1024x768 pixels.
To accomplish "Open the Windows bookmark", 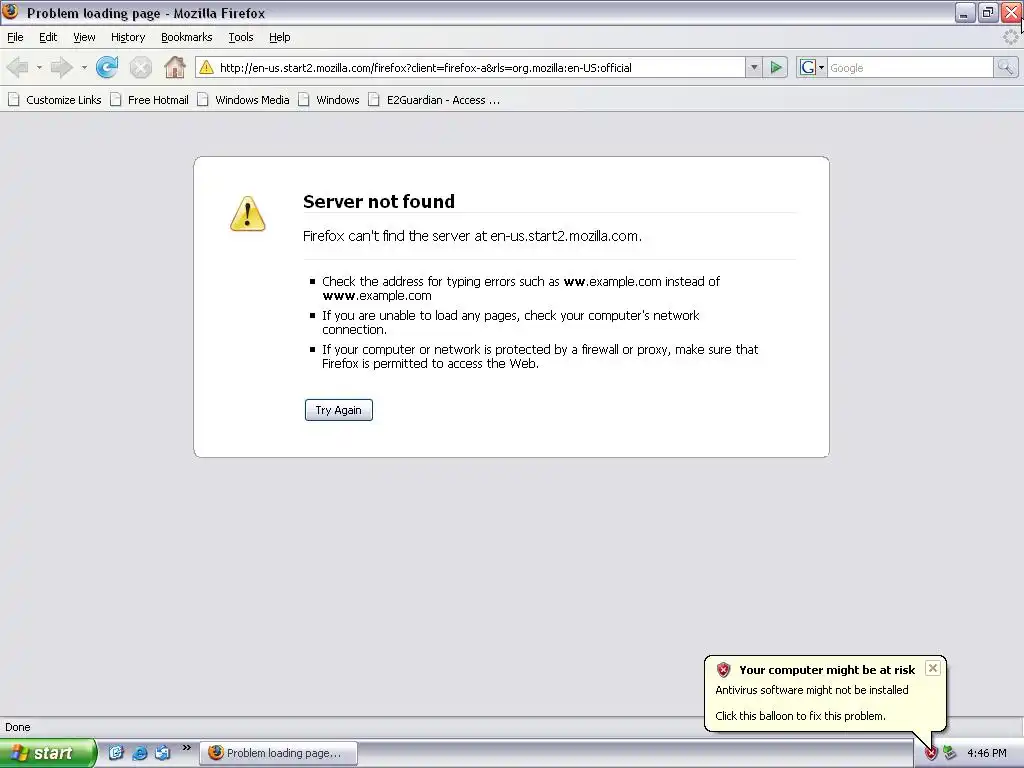I will pyautogui.click(x=329, y=100).
